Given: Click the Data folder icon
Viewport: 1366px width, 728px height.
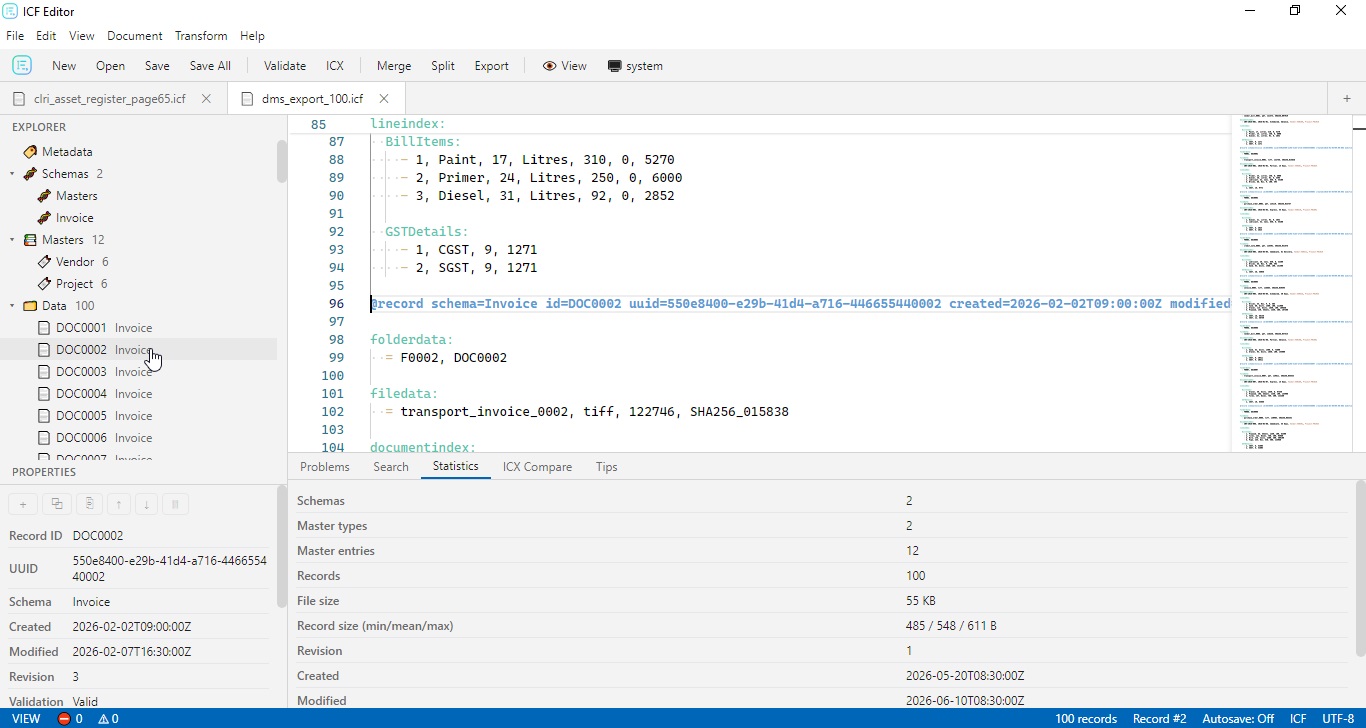Looking at the screenshot, I should click(x=30, y=306).
